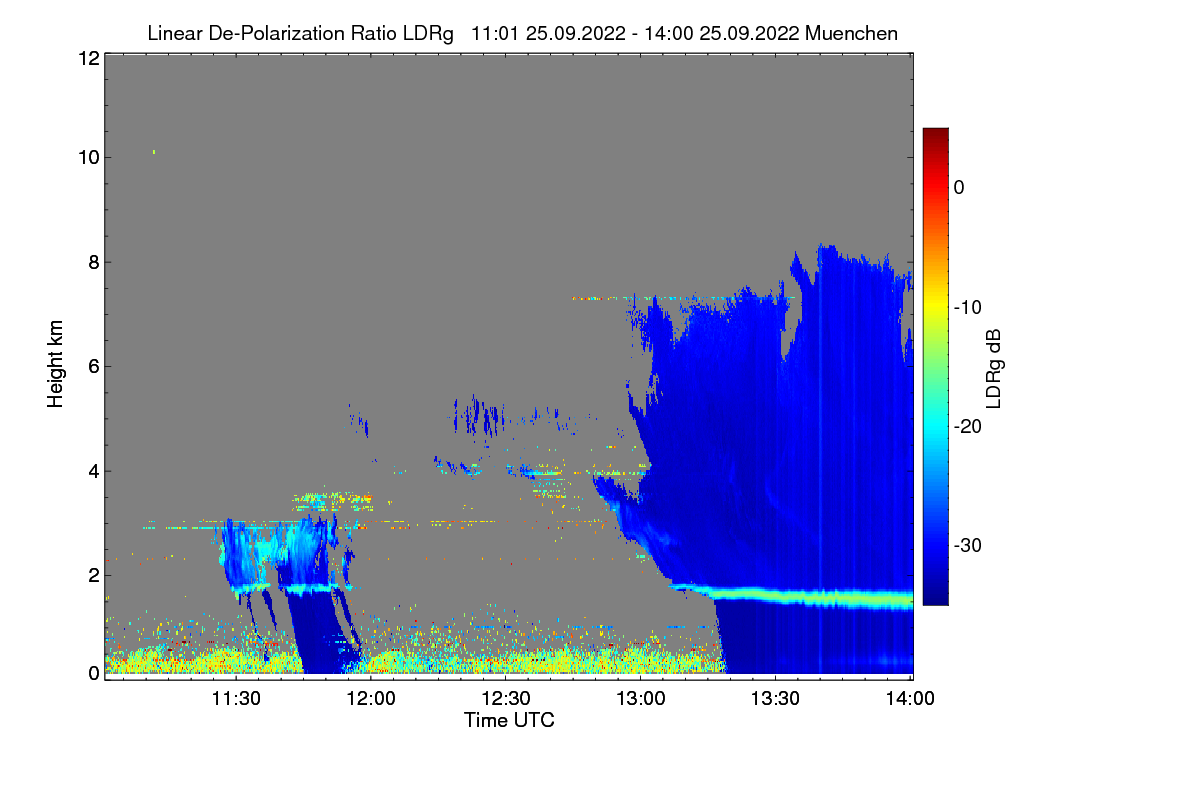Click the 12:30 time tick label
Viewport: 1200px width, 800px height.
pyautogui.click(x=506, y=699)
